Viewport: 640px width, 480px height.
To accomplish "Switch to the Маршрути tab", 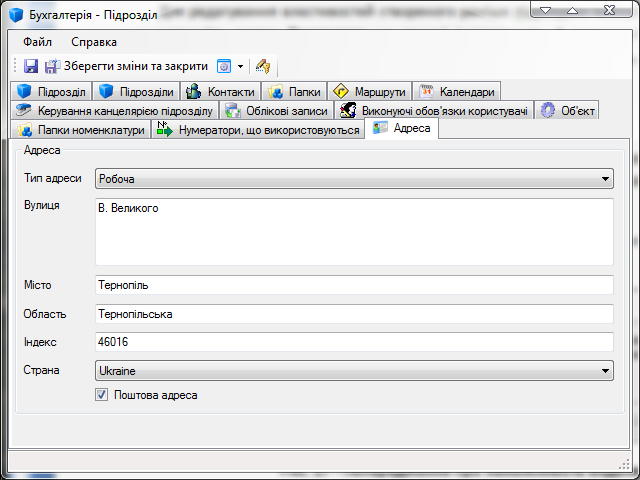I will click(x=369, y=91).
